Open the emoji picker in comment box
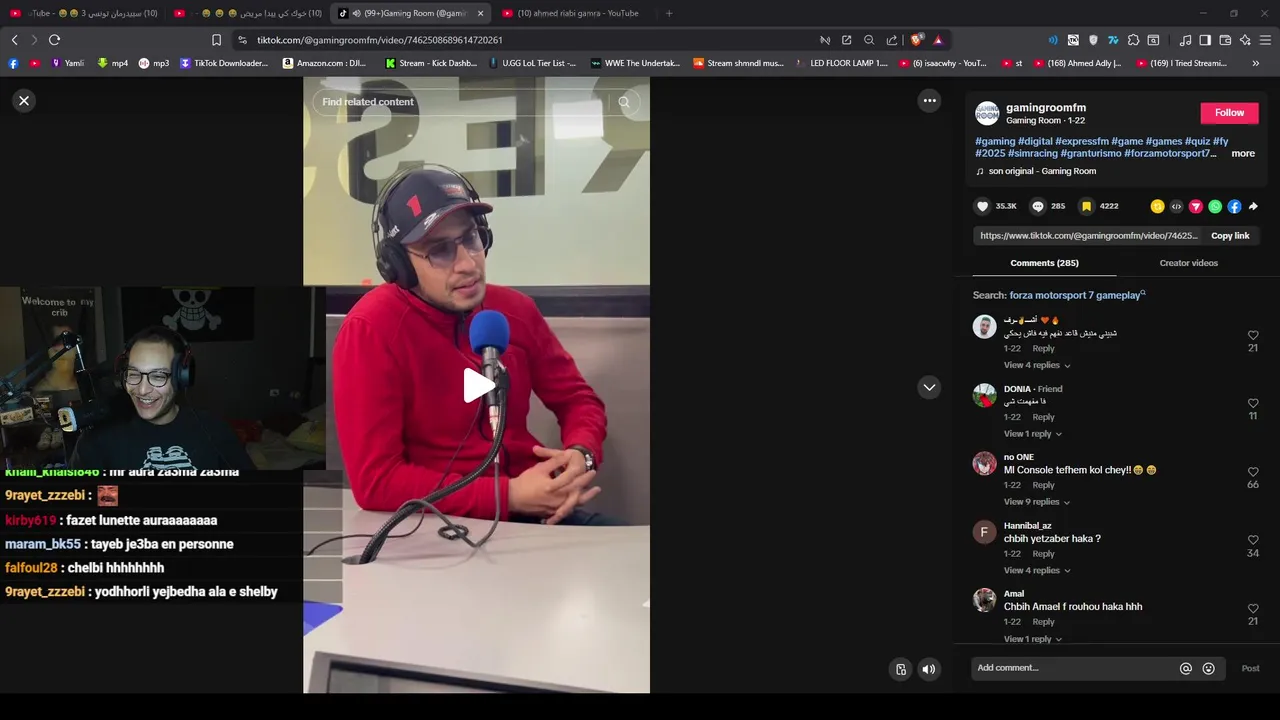 coord(1208,669)
